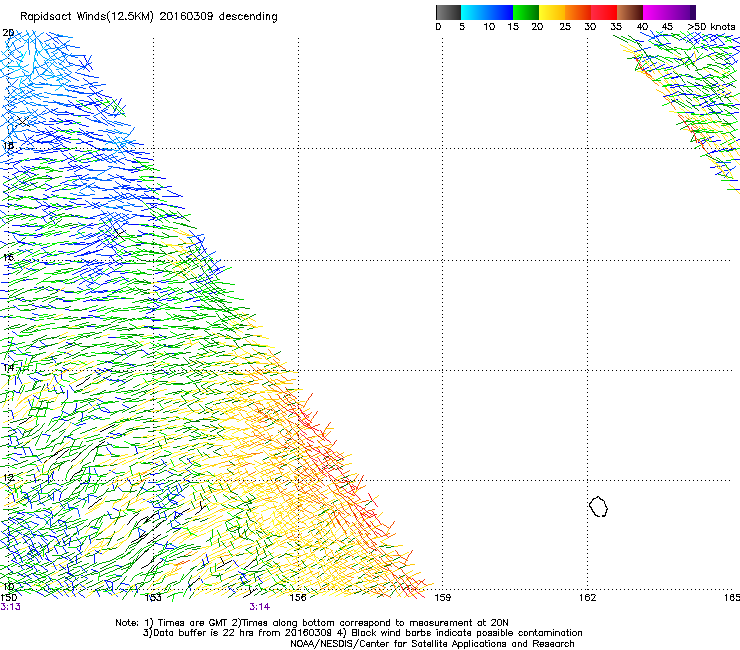Click the 3:13 time label

coord(10,607)
